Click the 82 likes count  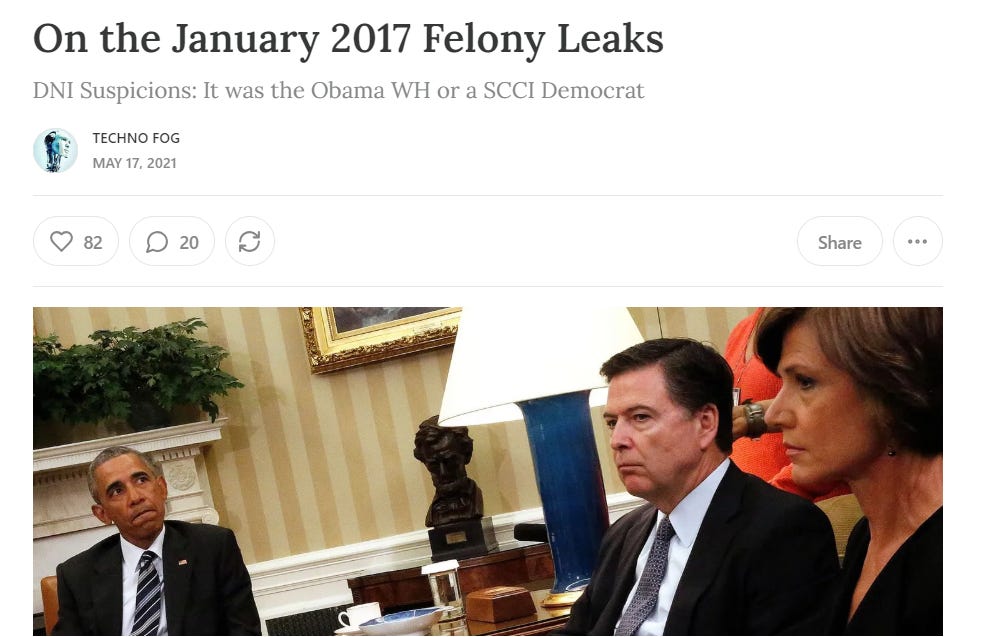tap(93, 242)
